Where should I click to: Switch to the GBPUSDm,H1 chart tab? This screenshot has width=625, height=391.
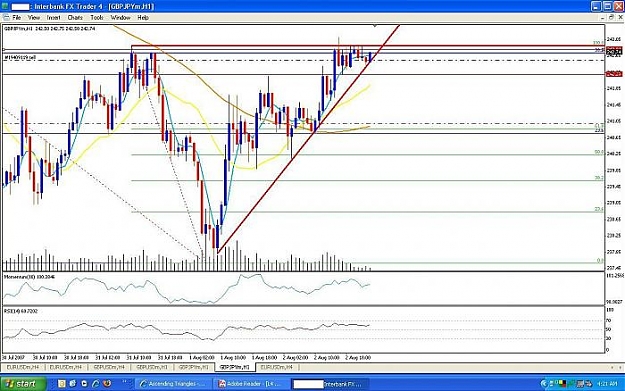(151, 367)
